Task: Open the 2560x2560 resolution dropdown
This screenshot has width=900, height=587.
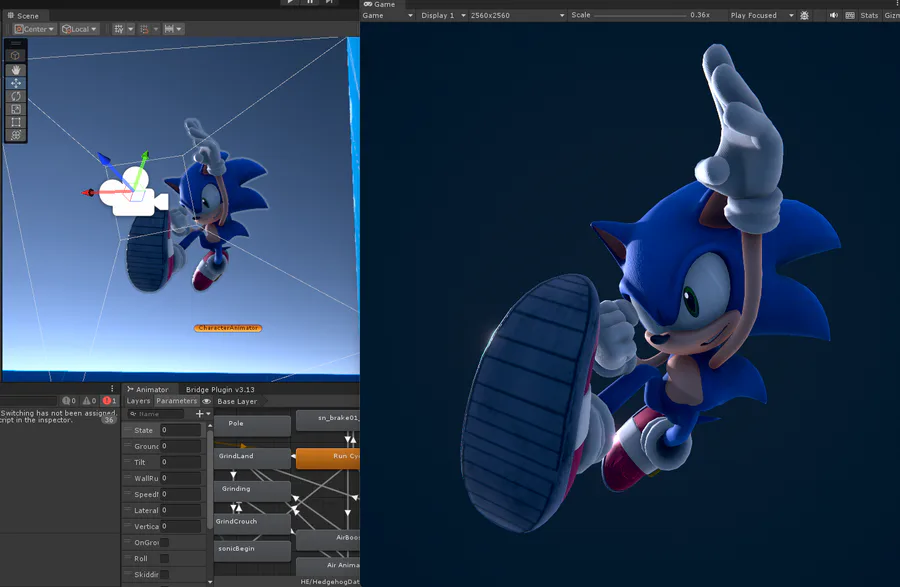Action: [517, 15]
